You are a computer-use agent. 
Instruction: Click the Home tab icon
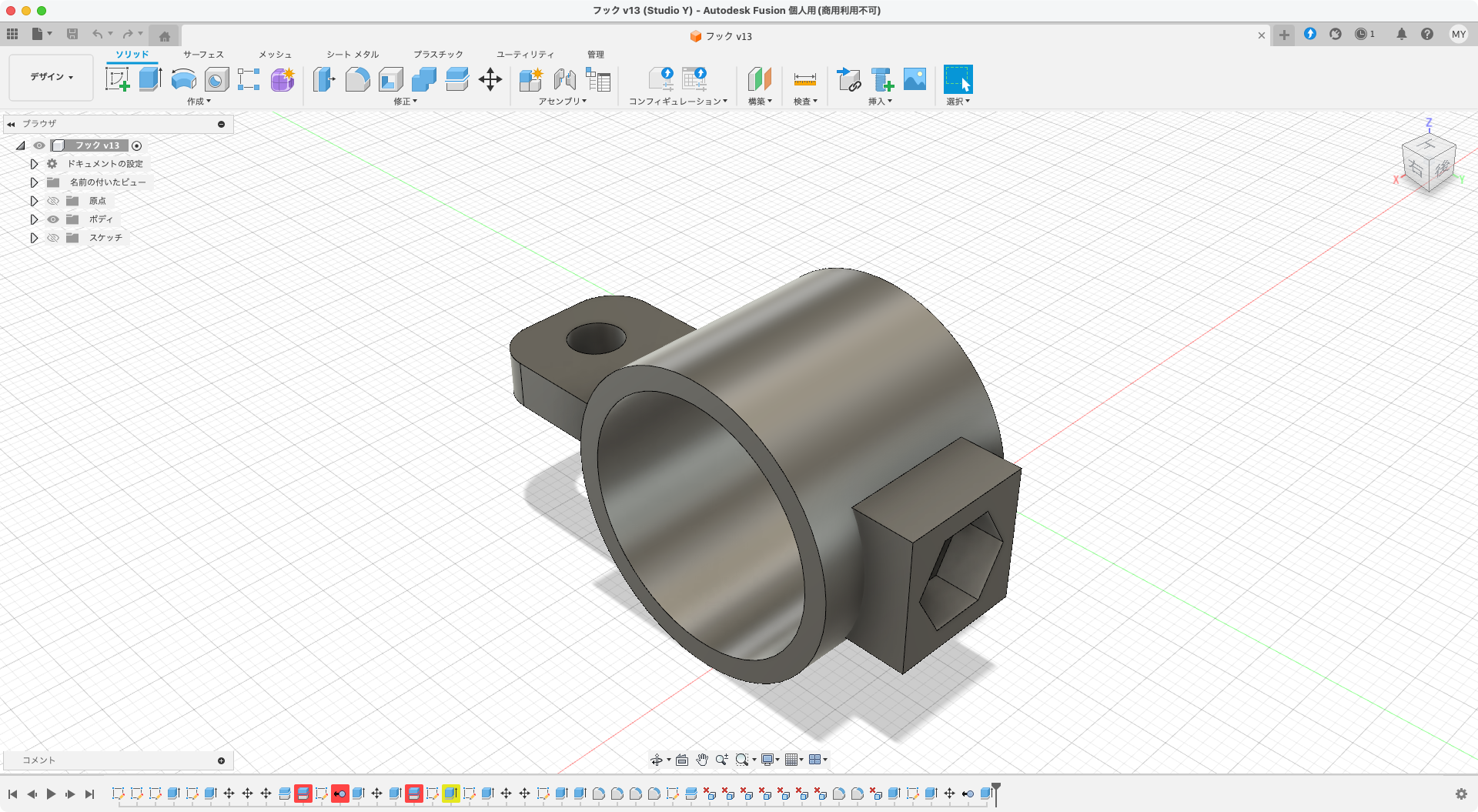point(165,35)
